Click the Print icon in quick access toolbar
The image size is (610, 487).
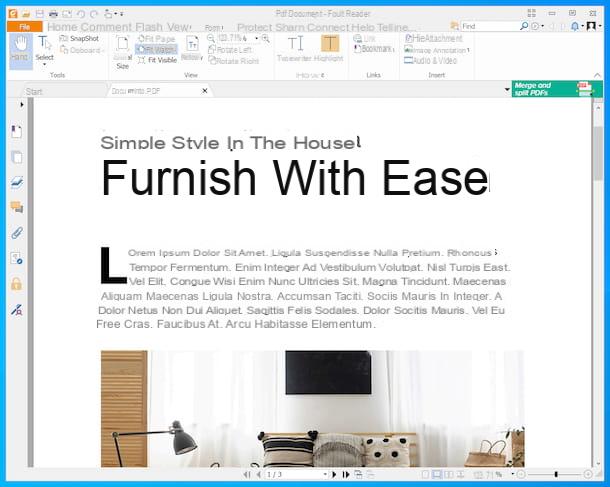click(53, 14)
